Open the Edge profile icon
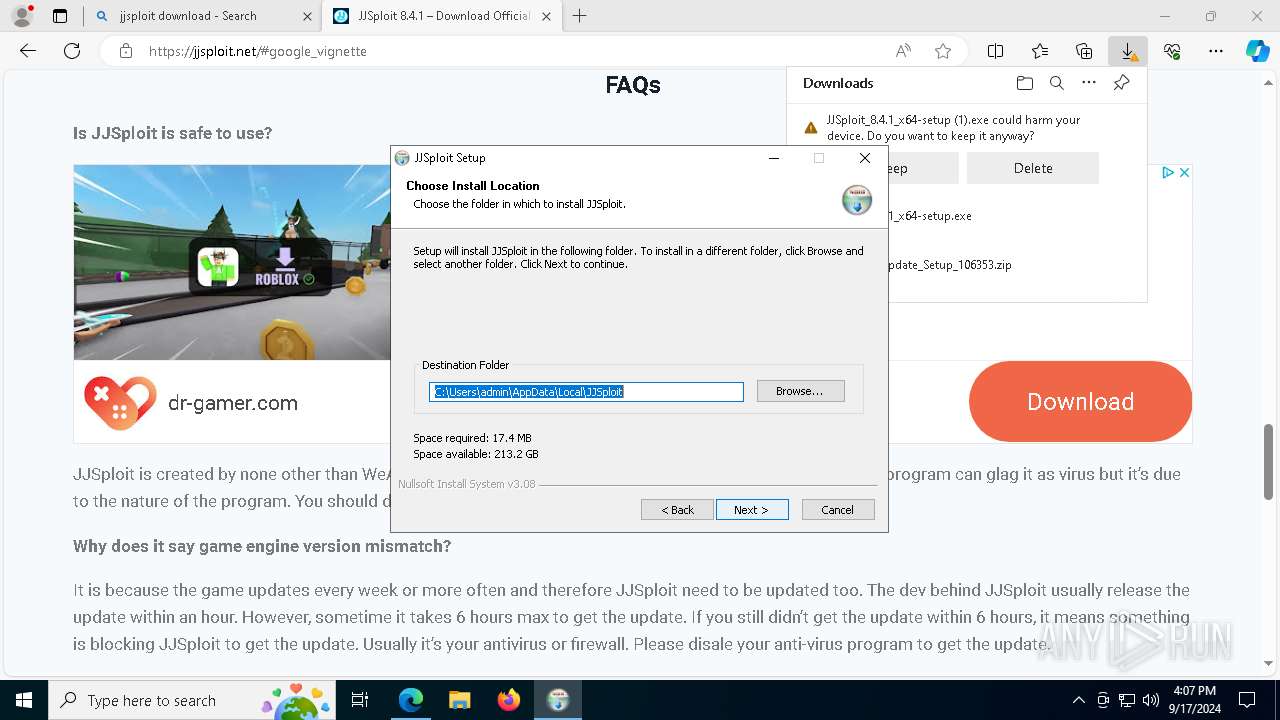The width and height of the screenshot is (1280, 720). 21,16
